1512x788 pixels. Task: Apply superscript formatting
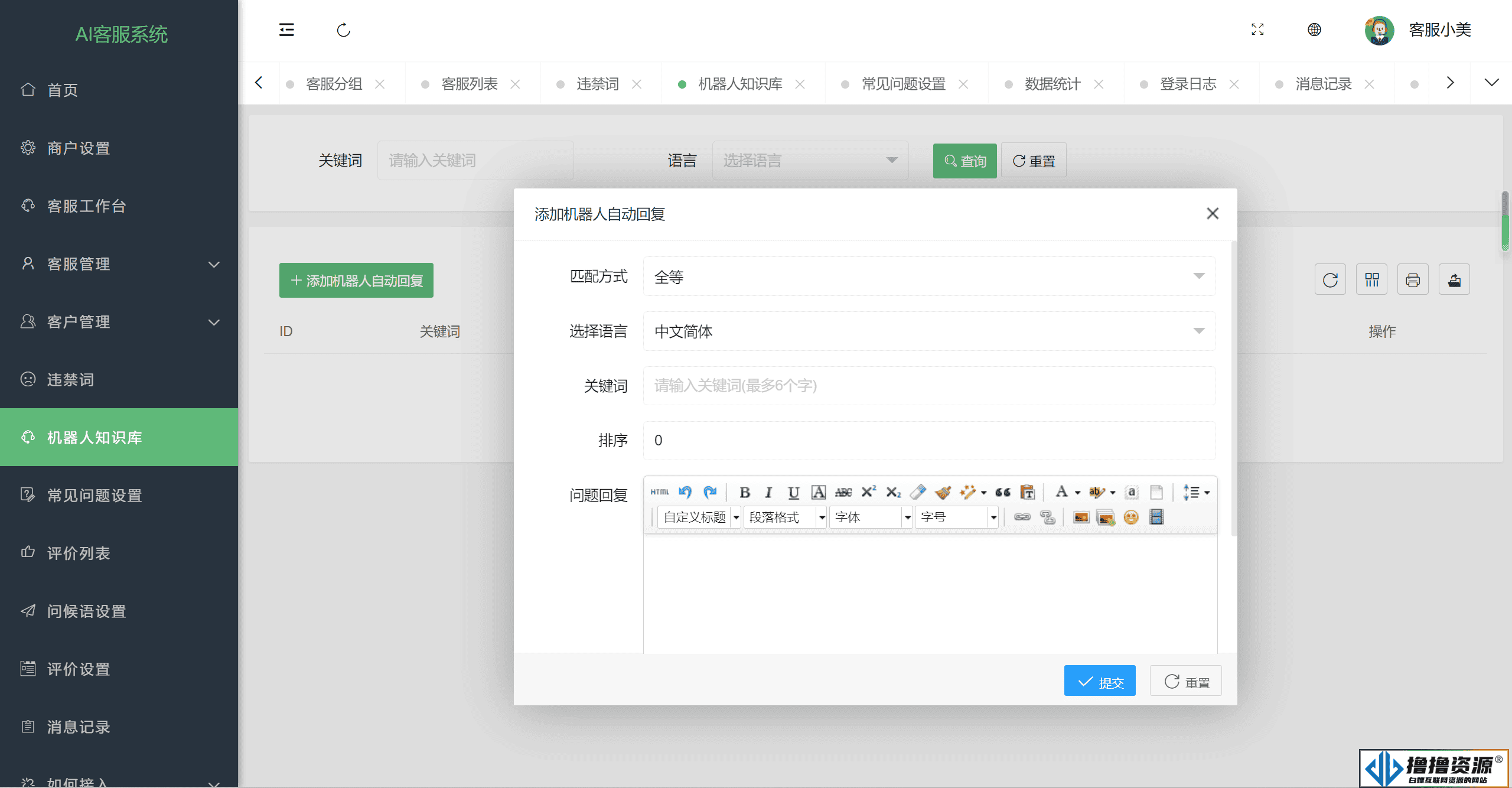[x=868, y=492]
